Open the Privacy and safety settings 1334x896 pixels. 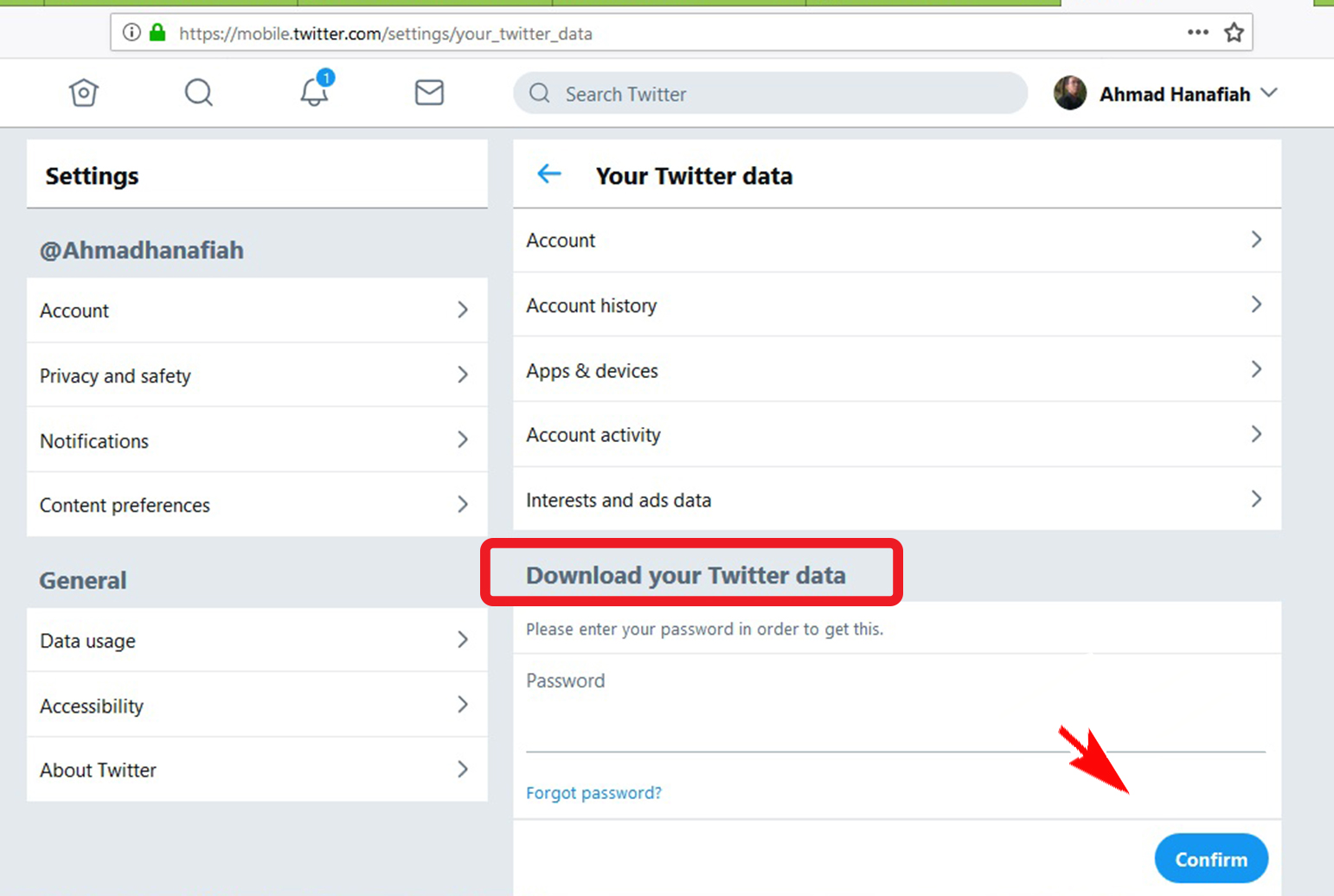[115, 375]
